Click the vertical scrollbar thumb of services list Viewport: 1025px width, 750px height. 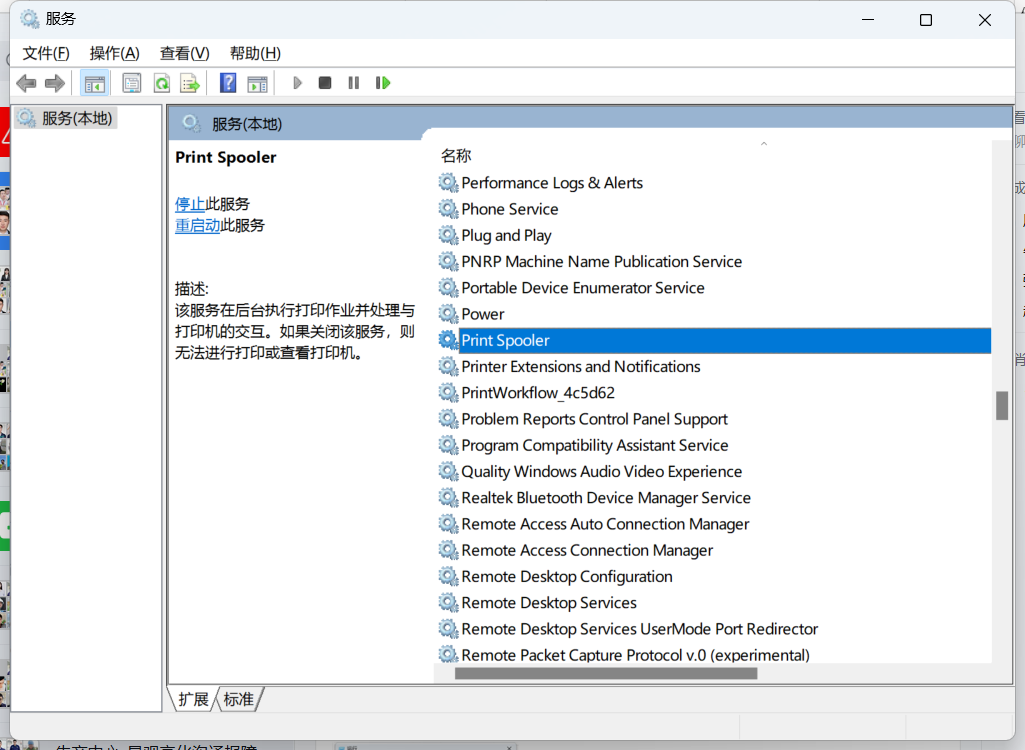pos(1001,405)
